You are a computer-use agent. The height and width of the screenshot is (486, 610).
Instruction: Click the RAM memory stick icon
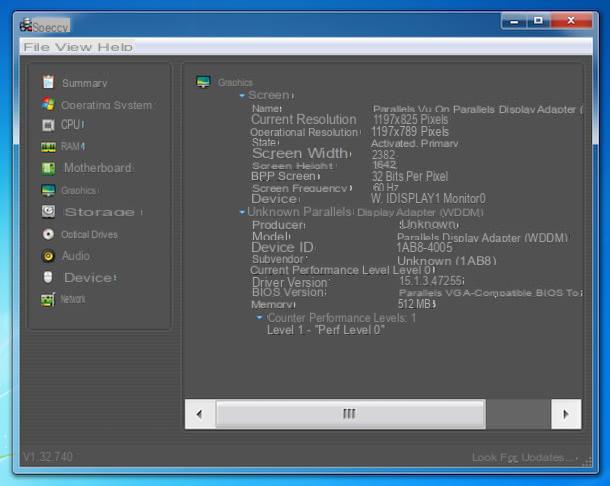pyautogui.click(x=48, y=147)
